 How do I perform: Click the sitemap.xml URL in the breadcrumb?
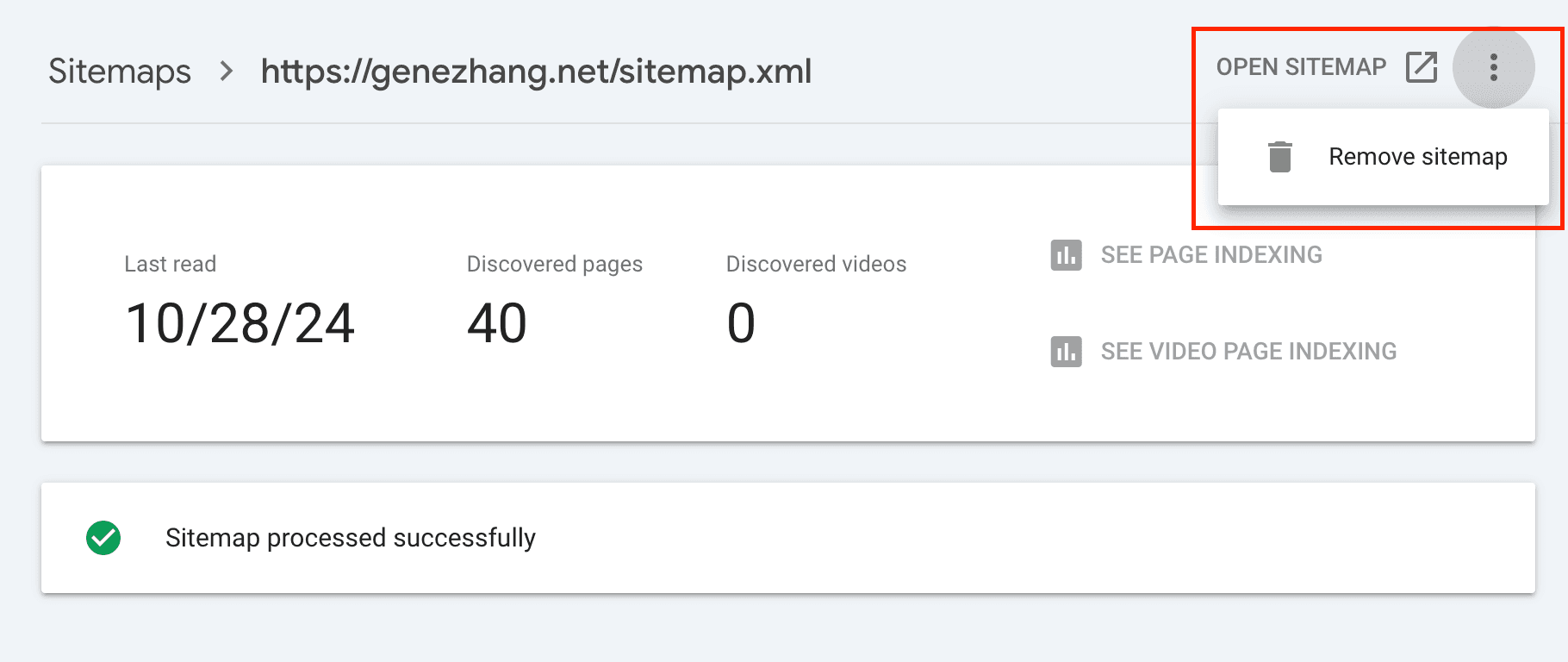(536, 71)
